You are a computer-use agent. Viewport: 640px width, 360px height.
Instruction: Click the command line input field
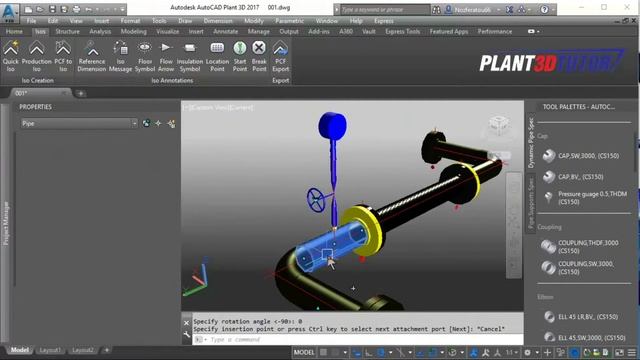pos(358,340)
